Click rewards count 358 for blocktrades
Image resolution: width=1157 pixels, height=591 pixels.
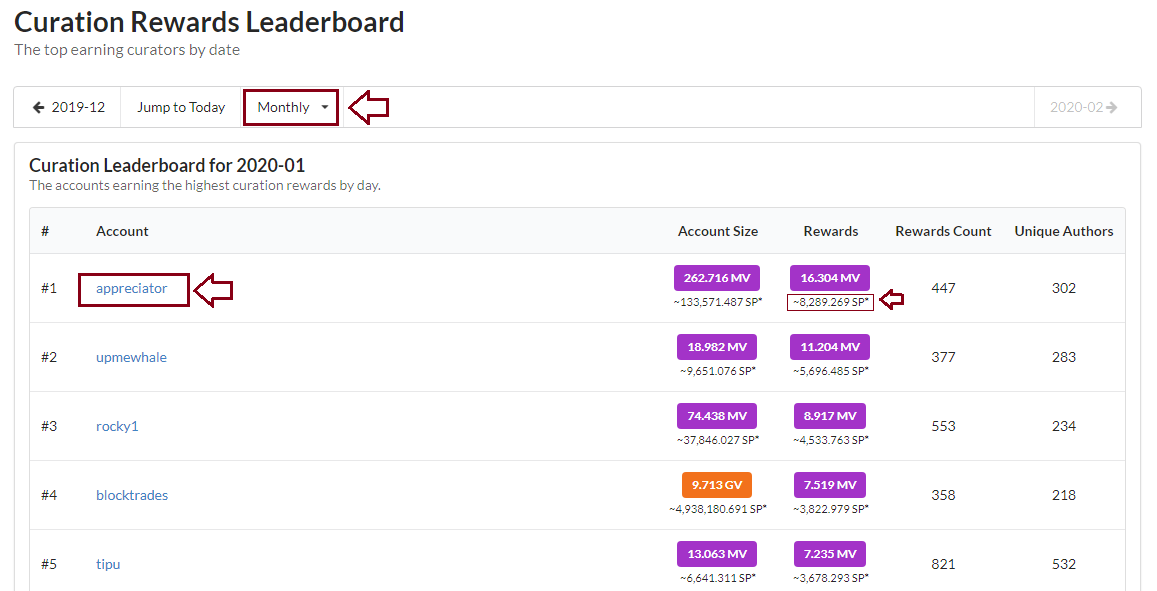point(943,495)
